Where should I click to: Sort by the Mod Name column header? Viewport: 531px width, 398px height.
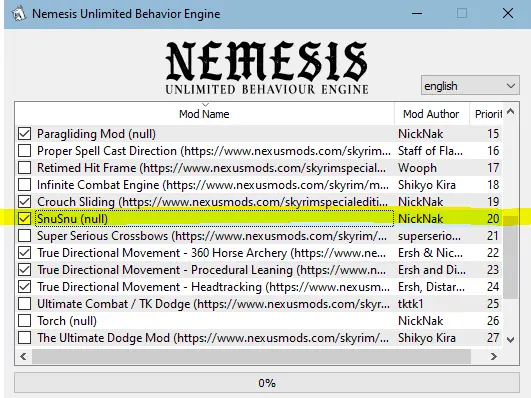204,114
